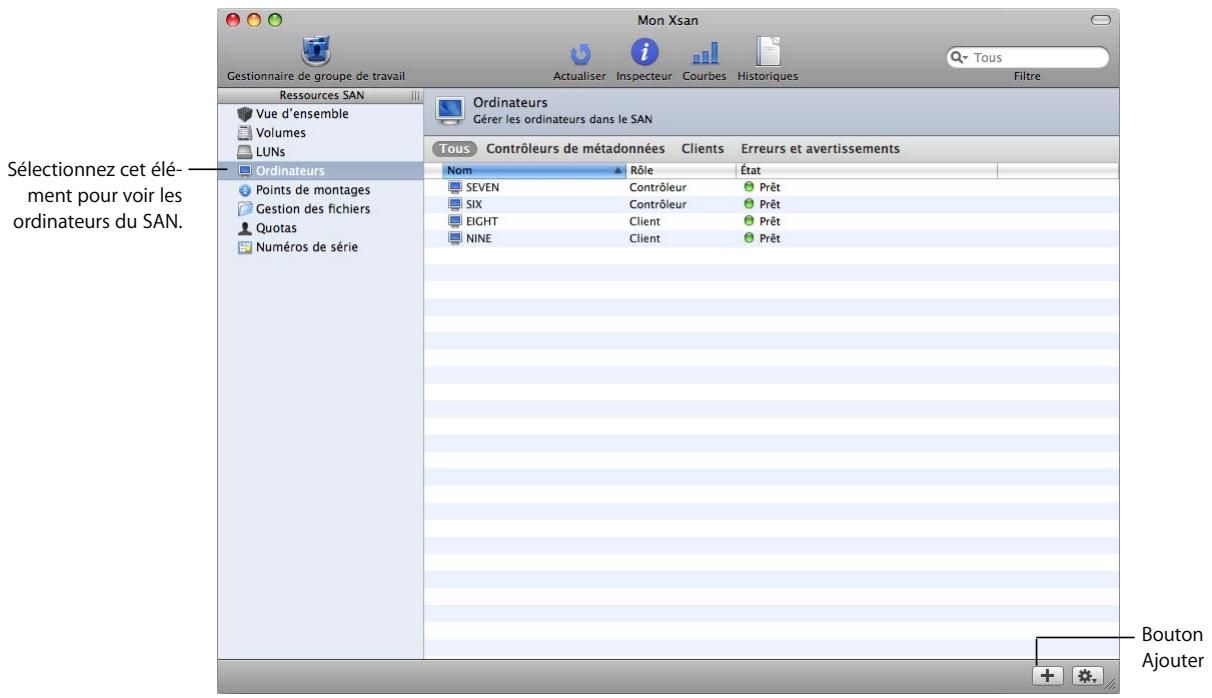This screenshot has width=1212, height=698.
Task: Click the EIGHT computer icon
Action: [x=456, y=221]
